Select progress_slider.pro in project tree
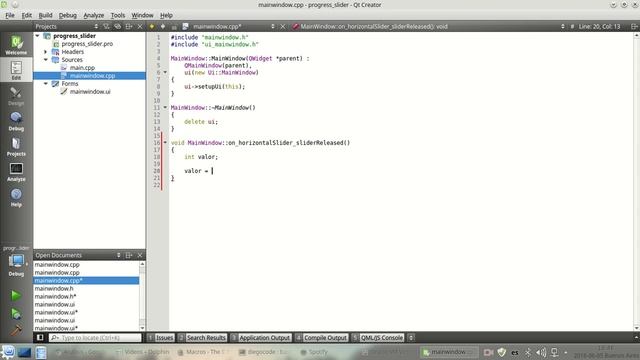 tap(87, 44)
